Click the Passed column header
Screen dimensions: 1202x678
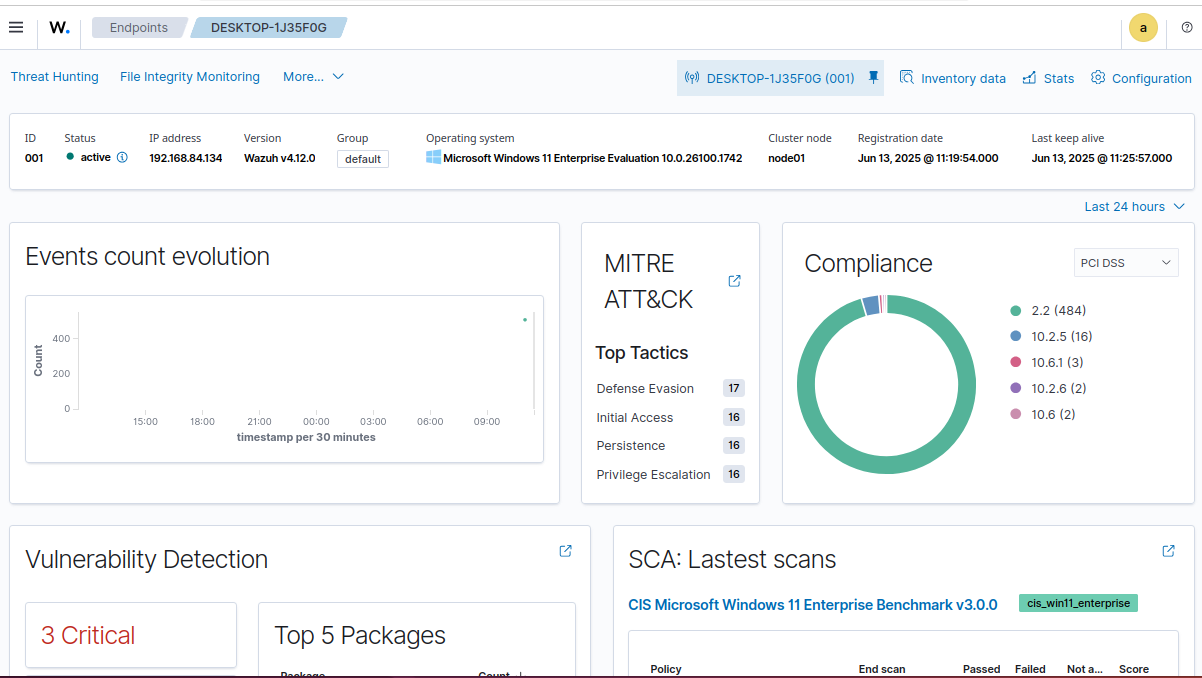tap(982, 669)
